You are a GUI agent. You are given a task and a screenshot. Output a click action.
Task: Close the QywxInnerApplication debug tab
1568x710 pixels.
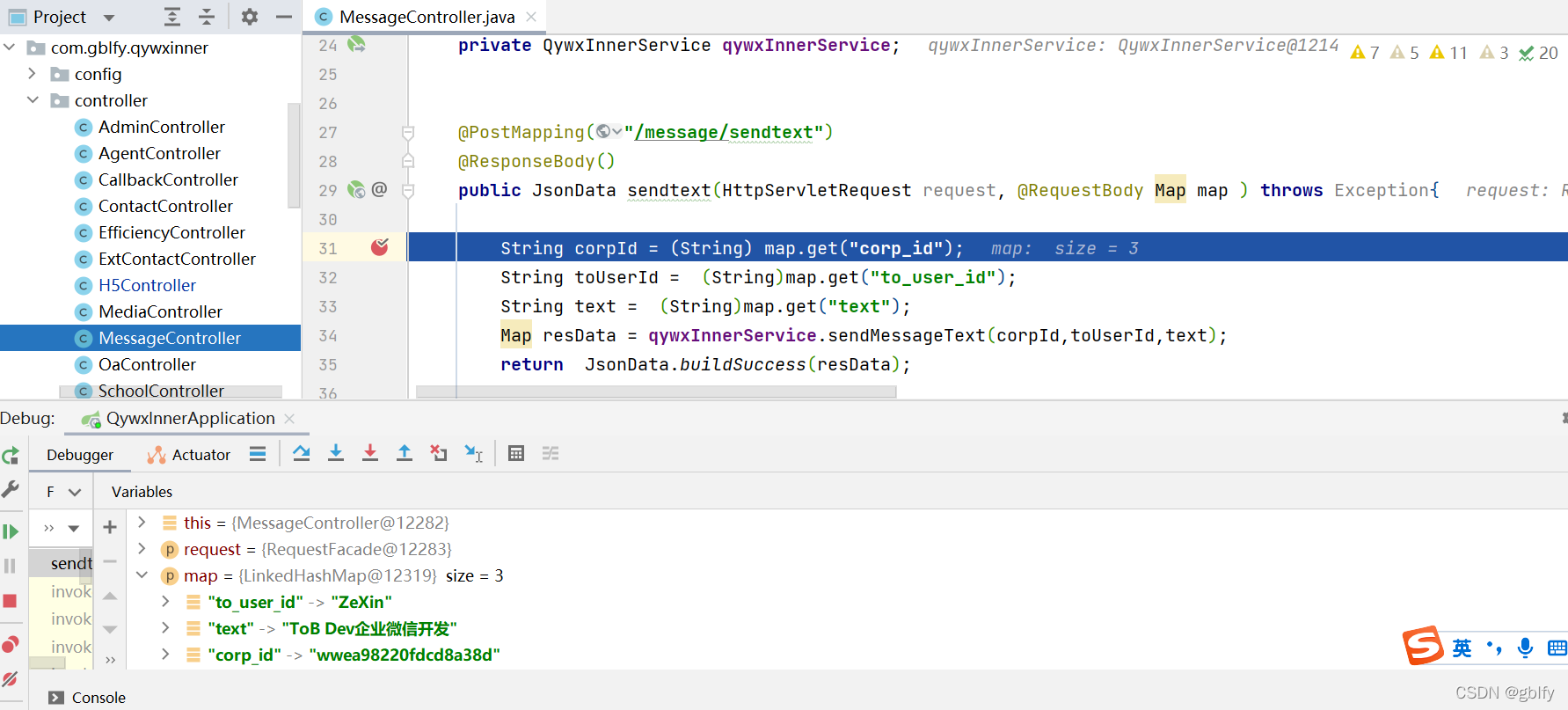tap(289, 419)
